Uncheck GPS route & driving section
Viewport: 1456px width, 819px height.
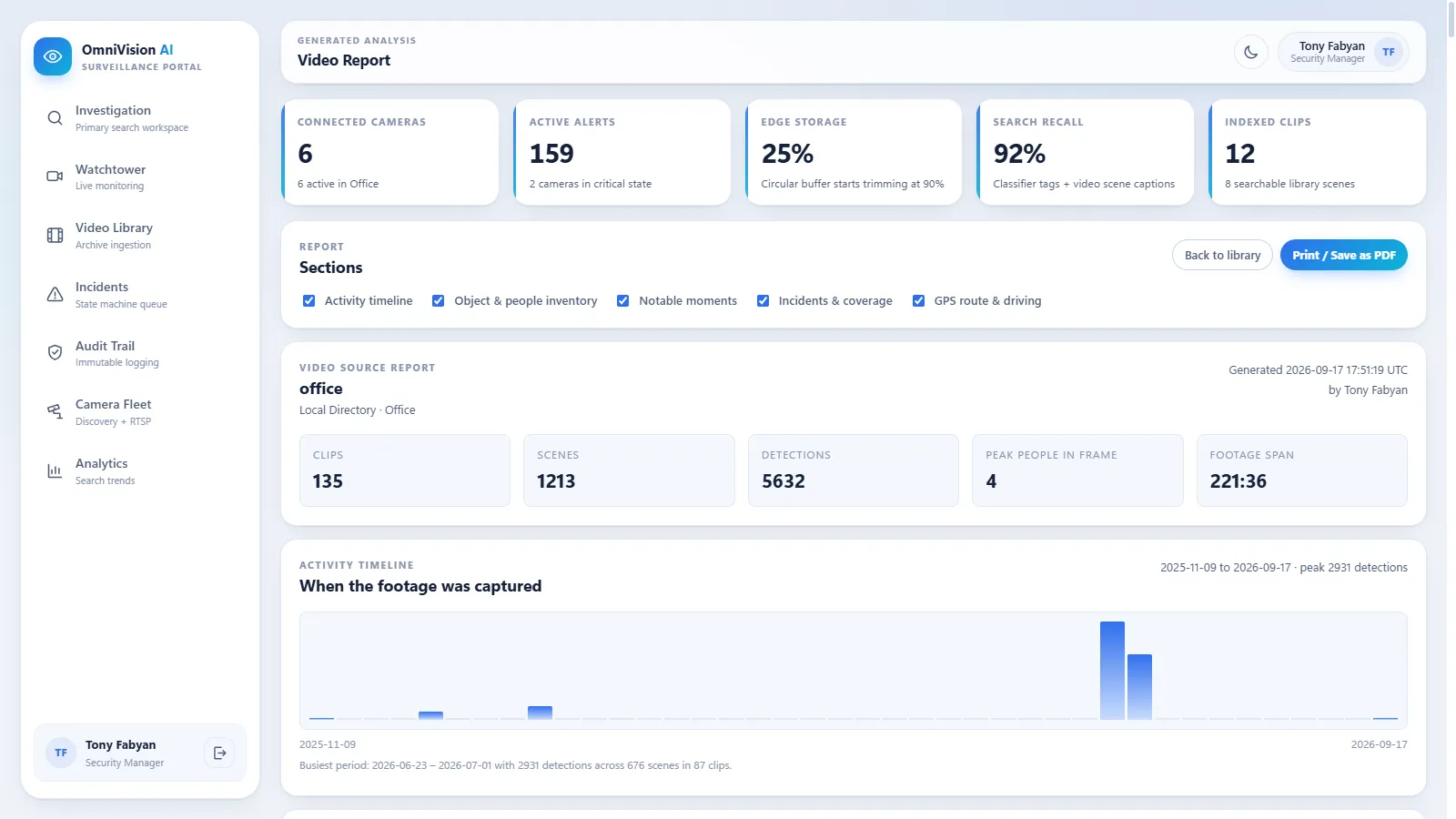919,300
